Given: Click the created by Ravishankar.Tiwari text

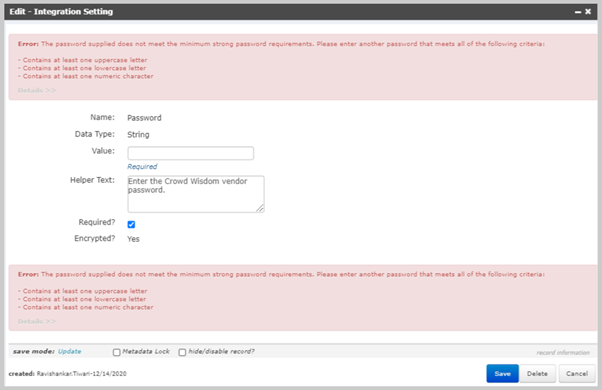Looking at the screenshot, I should click(x=68, y=373).
